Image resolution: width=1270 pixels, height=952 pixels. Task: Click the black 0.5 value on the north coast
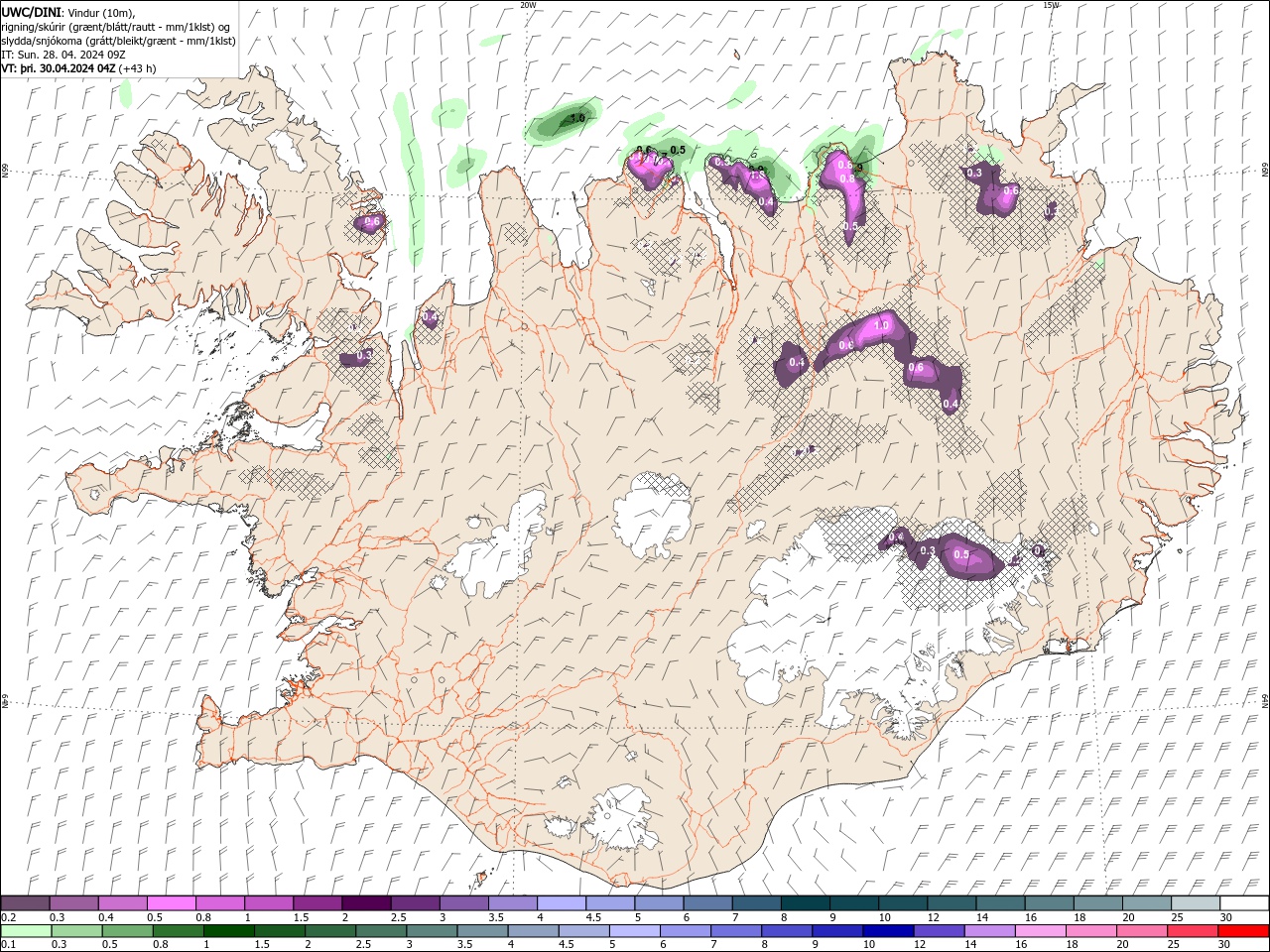tap(678, 150)
